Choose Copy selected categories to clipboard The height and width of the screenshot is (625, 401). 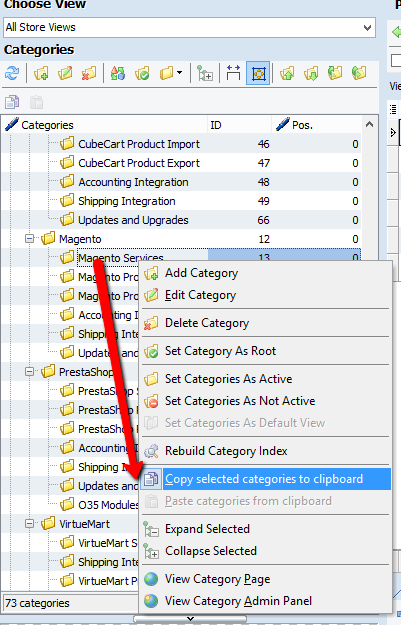tap(264, 479)
